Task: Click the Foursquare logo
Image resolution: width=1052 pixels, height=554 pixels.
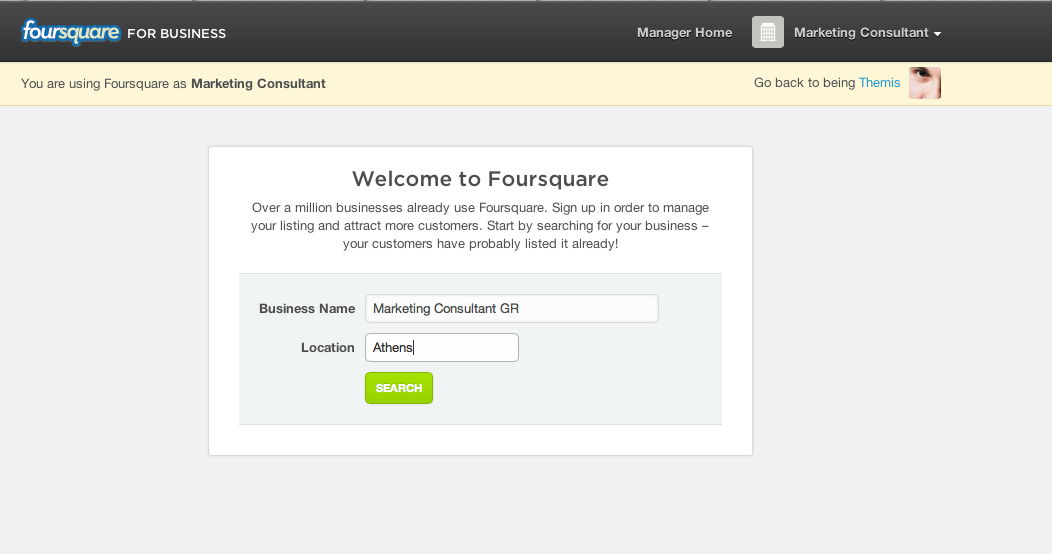Action: click(x=71, y=32)
